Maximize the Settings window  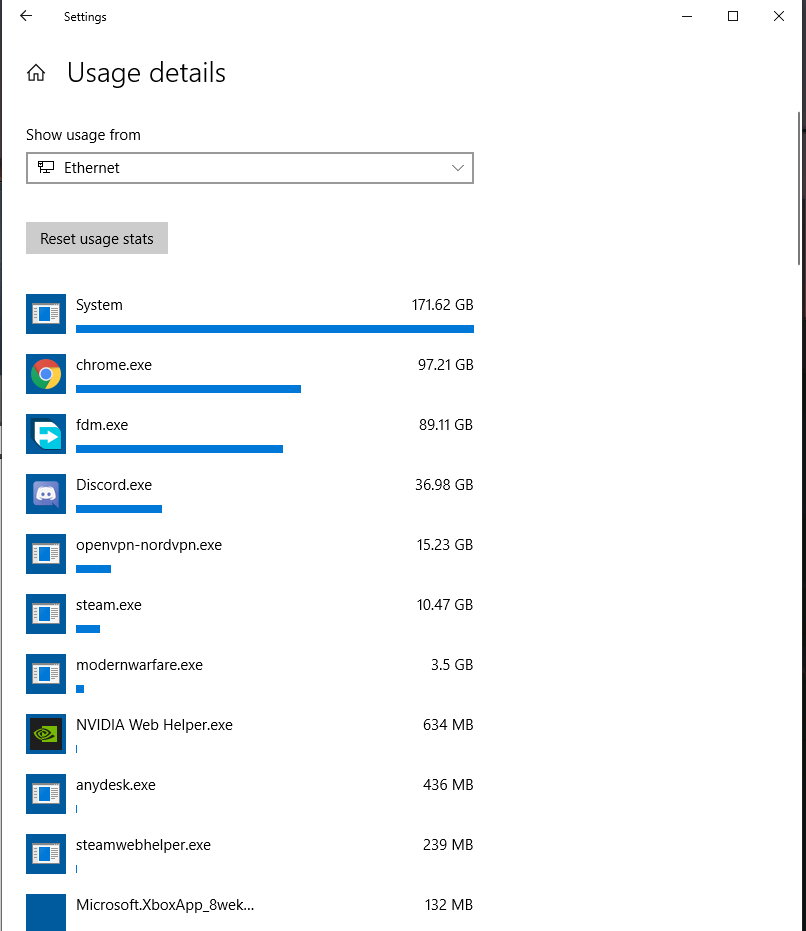733,17
